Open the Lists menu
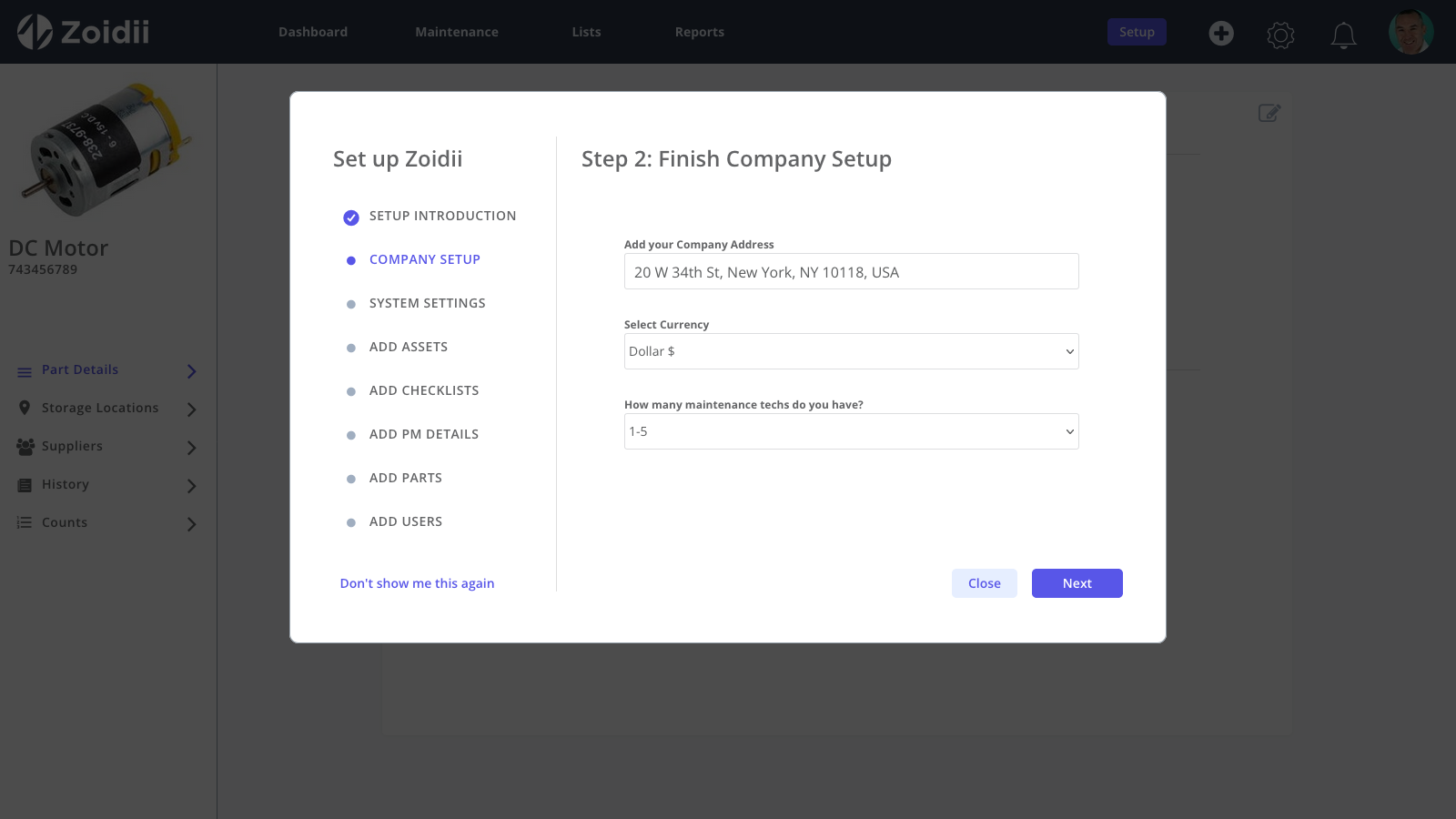 click(x=587, y=32)
